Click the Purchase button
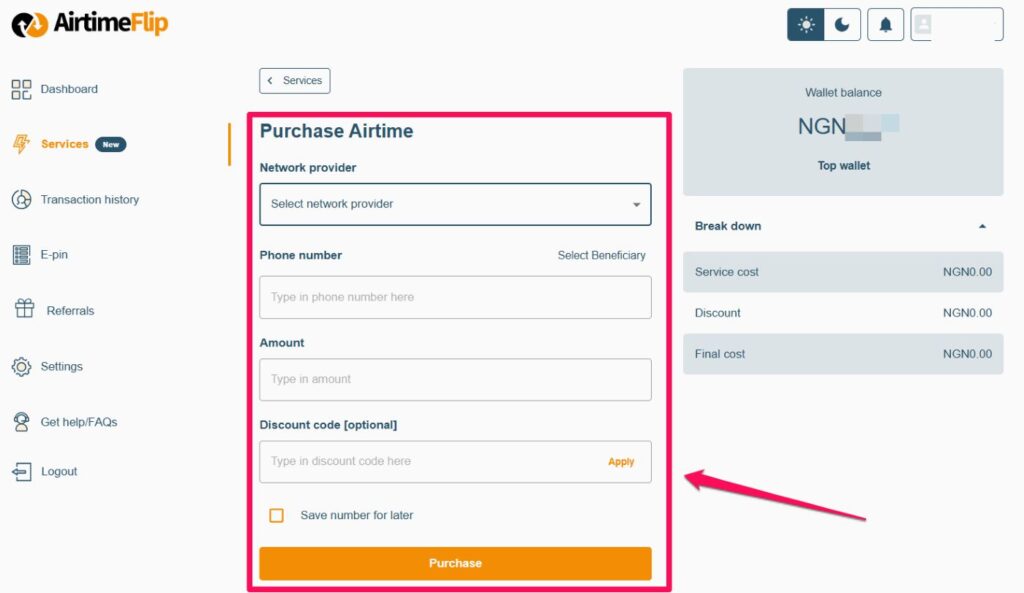 coord(455,563)
